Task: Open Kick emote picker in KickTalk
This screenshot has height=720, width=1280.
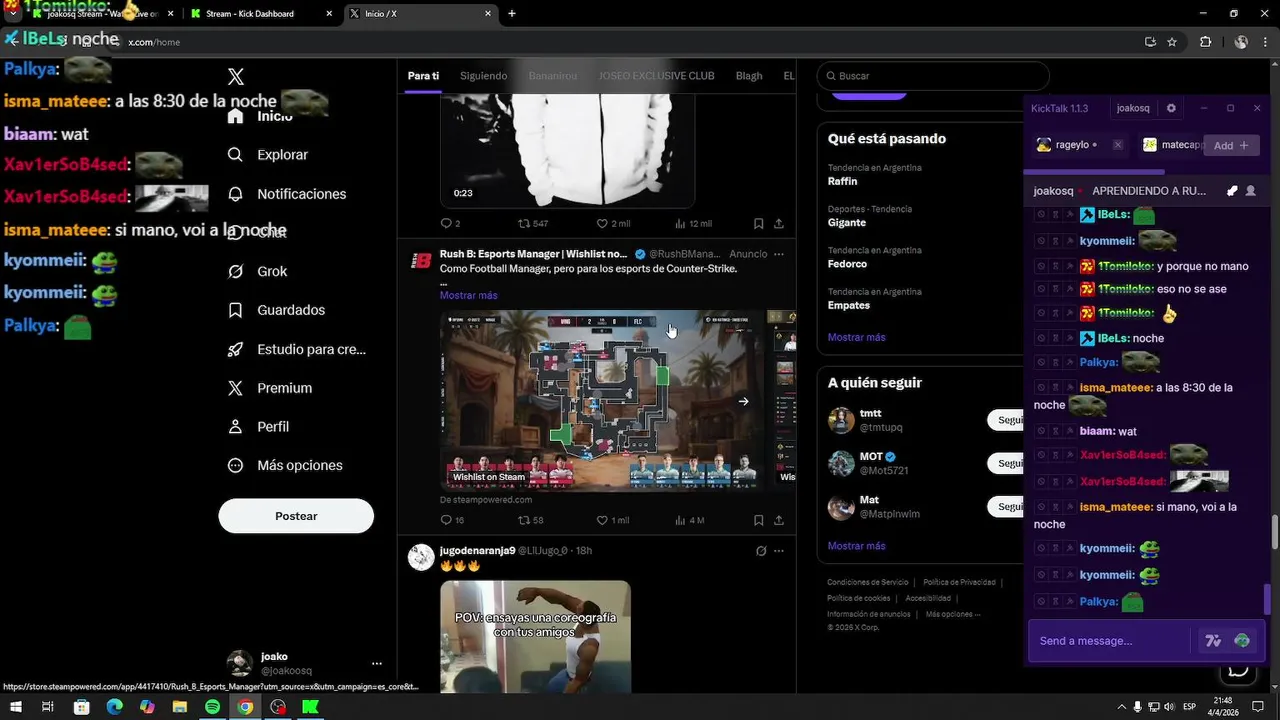Action: click(x=1242, y=641)
